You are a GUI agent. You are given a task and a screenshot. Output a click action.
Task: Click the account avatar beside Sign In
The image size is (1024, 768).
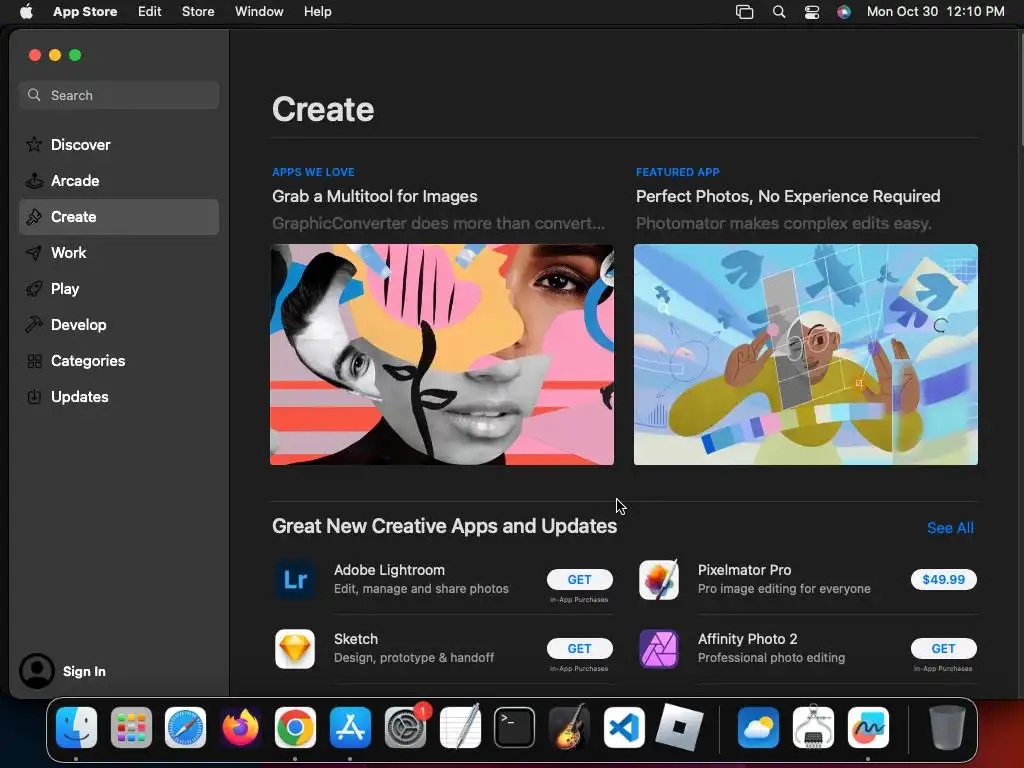click(37, 671)
